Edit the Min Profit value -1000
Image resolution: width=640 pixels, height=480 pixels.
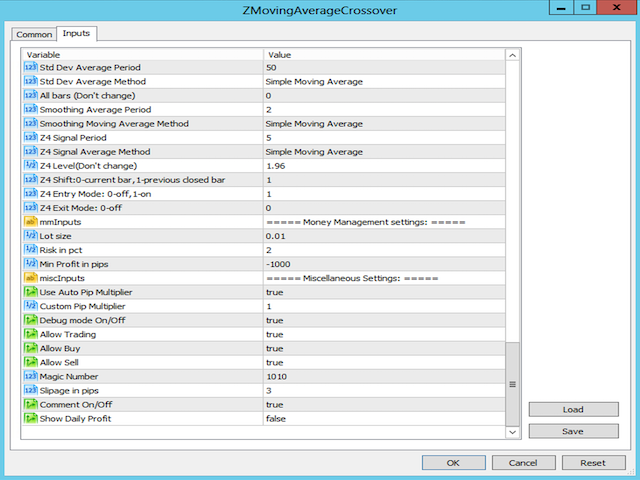tap(384, 264)
